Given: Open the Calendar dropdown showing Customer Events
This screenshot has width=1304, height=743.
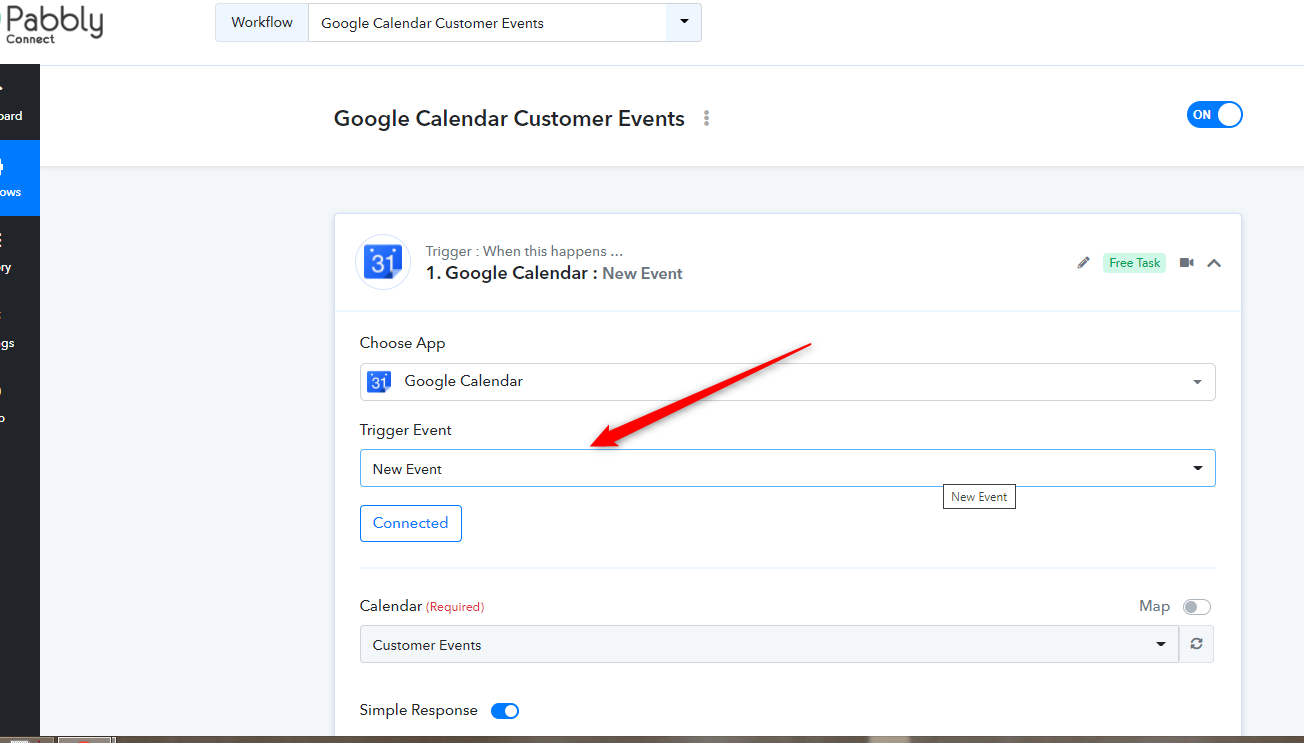Looking at the screenshot, I should (769, 644).
